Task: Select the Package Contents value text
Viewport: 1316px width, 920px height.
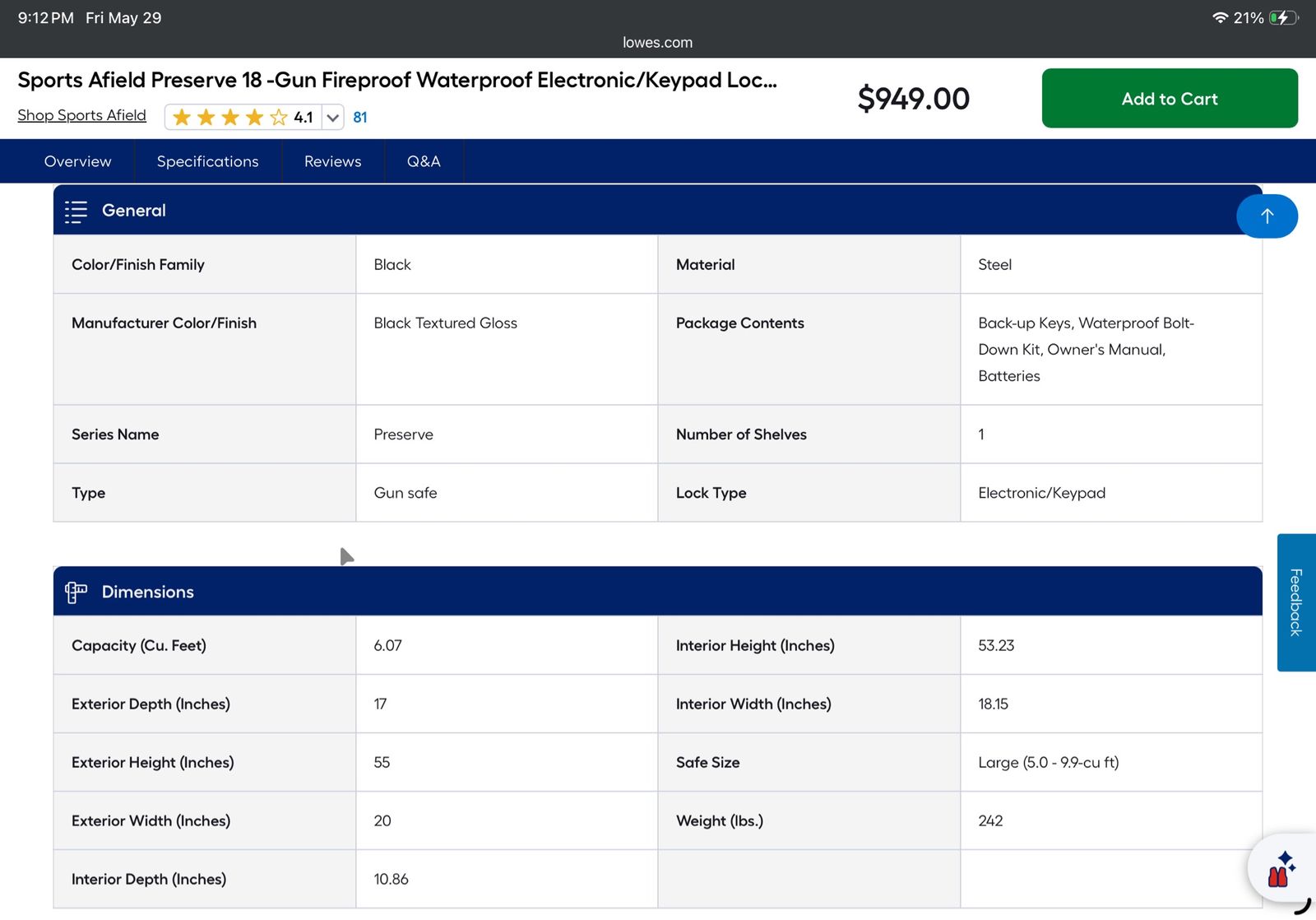Action: [1087, 350]
